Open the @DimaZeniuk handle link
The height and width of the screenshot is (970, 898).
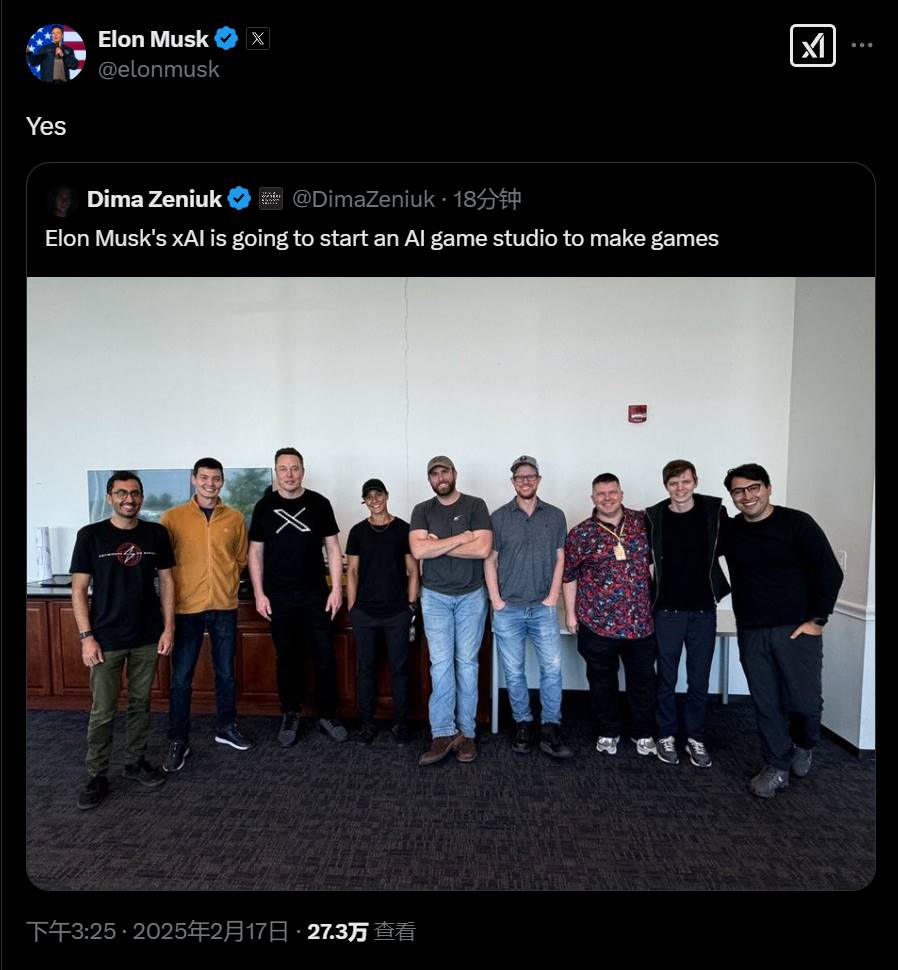(x=363, y=199)
